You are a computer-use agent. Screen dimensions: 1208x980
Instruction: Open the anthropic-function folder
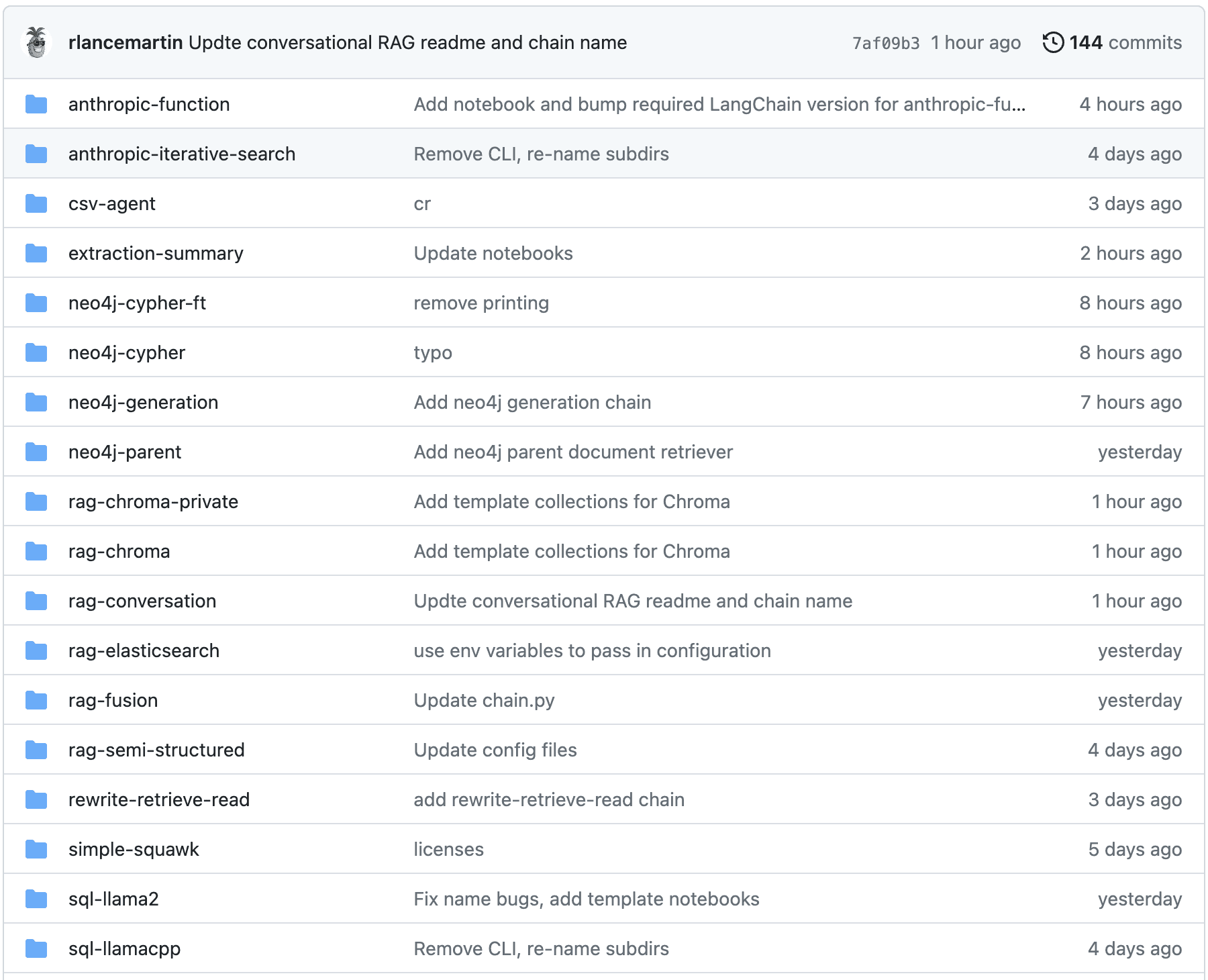(x=149, y=104)
